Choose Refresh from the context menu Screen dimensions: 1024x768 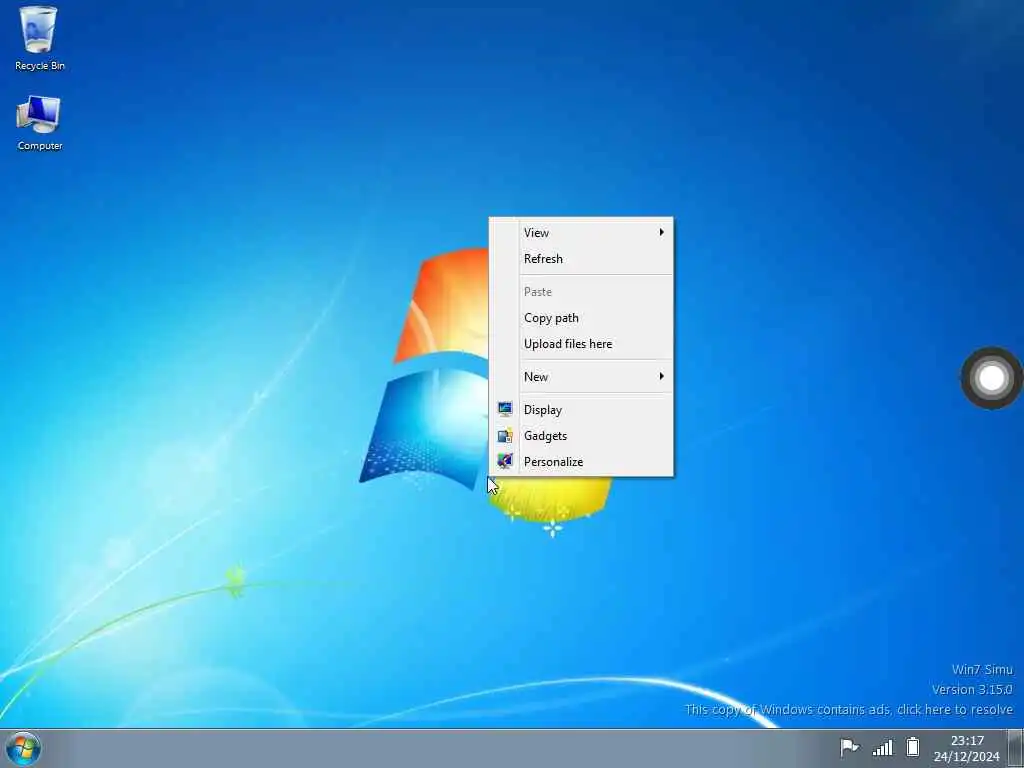point(581,259)
